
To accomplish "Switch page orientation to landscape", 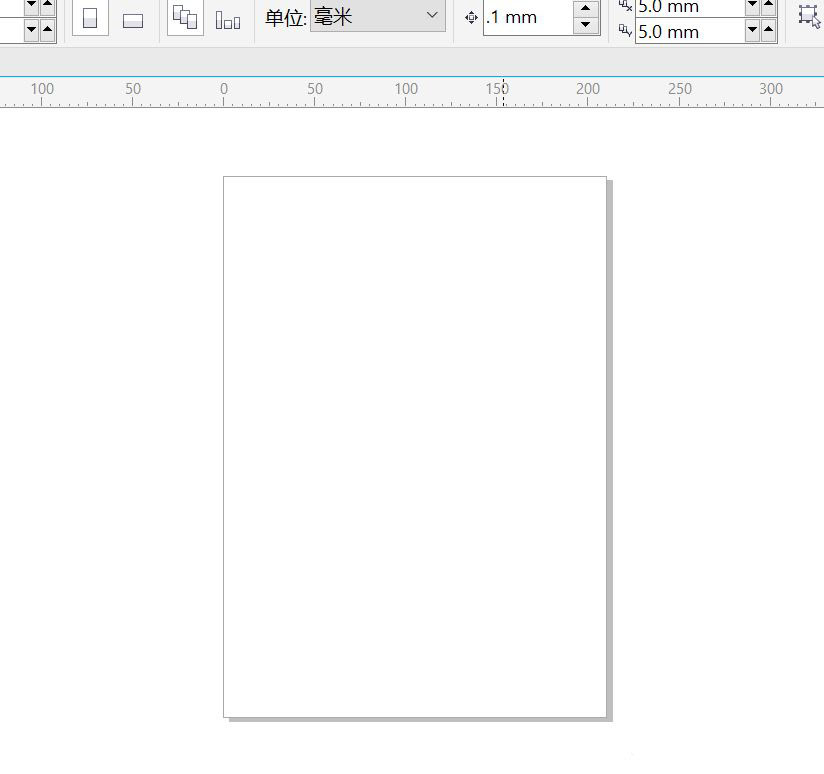I will tap(132, 20).
